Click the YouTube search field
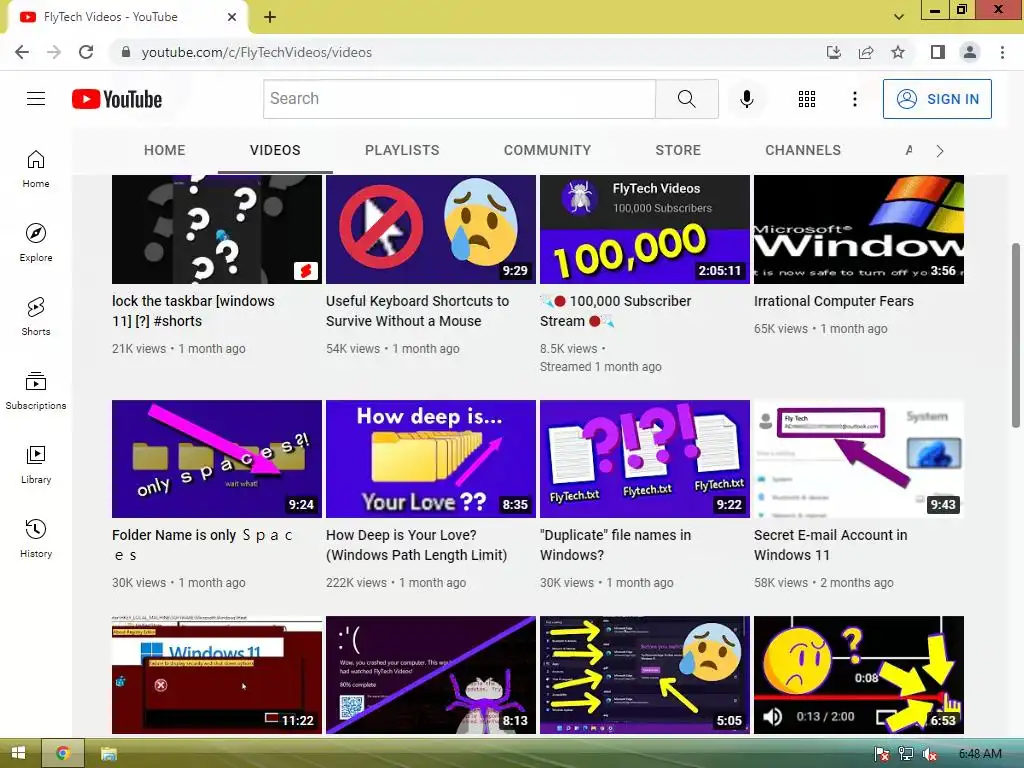The height and width of the screenshot is (768, 1024). (459, 99)
